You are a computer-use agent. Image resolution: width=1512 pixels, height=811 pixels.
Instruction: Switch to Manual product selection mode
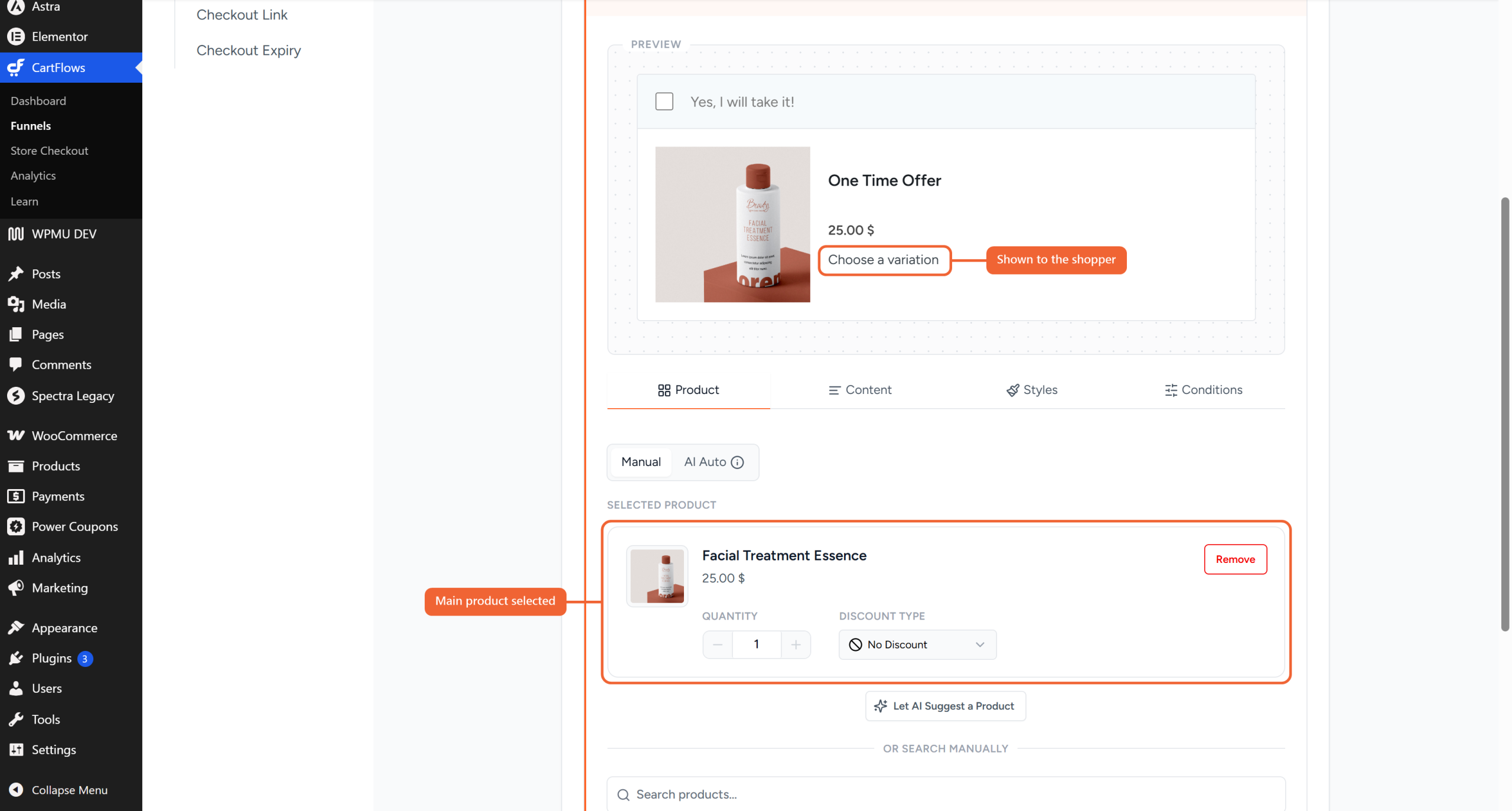tap(641, 462)
